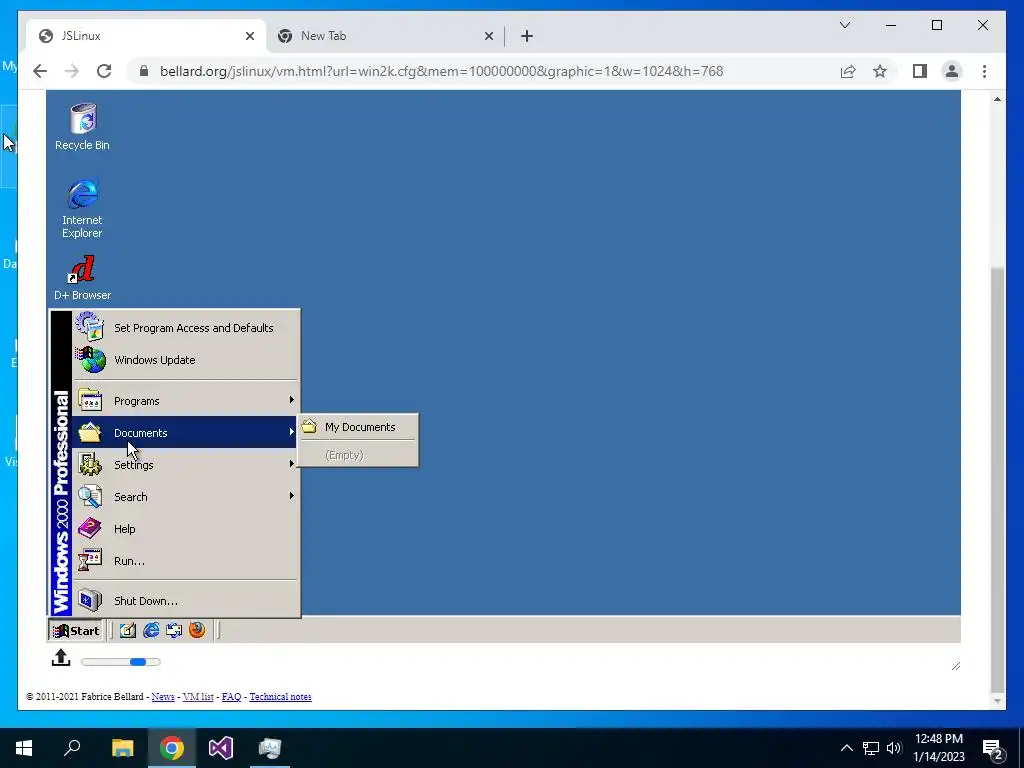Choose Run... in the Start menu

point(186,560)
